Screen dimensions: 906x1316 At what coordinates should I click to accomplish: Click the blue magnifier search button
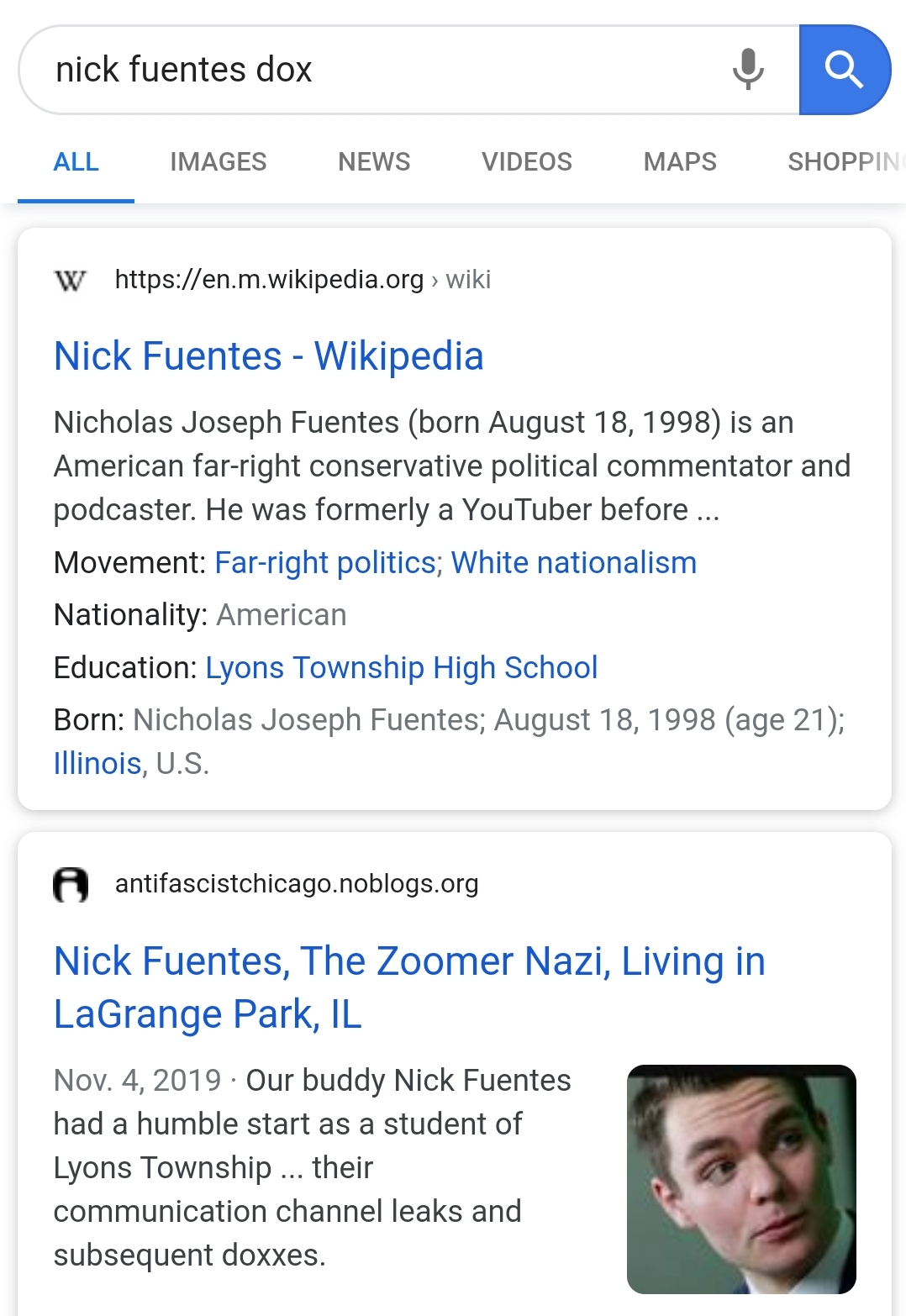coord(845,70)
